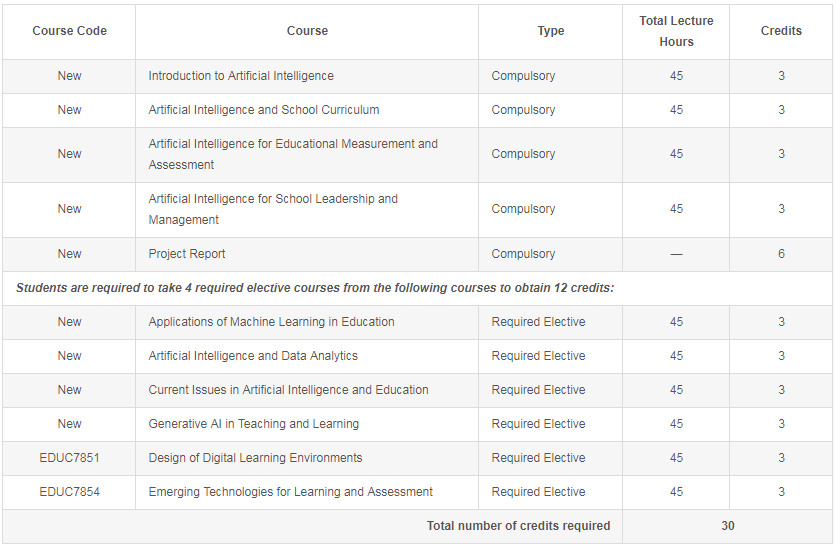
Task: Click Artificial Intelligence and Data Analytics
Action: 253,356
